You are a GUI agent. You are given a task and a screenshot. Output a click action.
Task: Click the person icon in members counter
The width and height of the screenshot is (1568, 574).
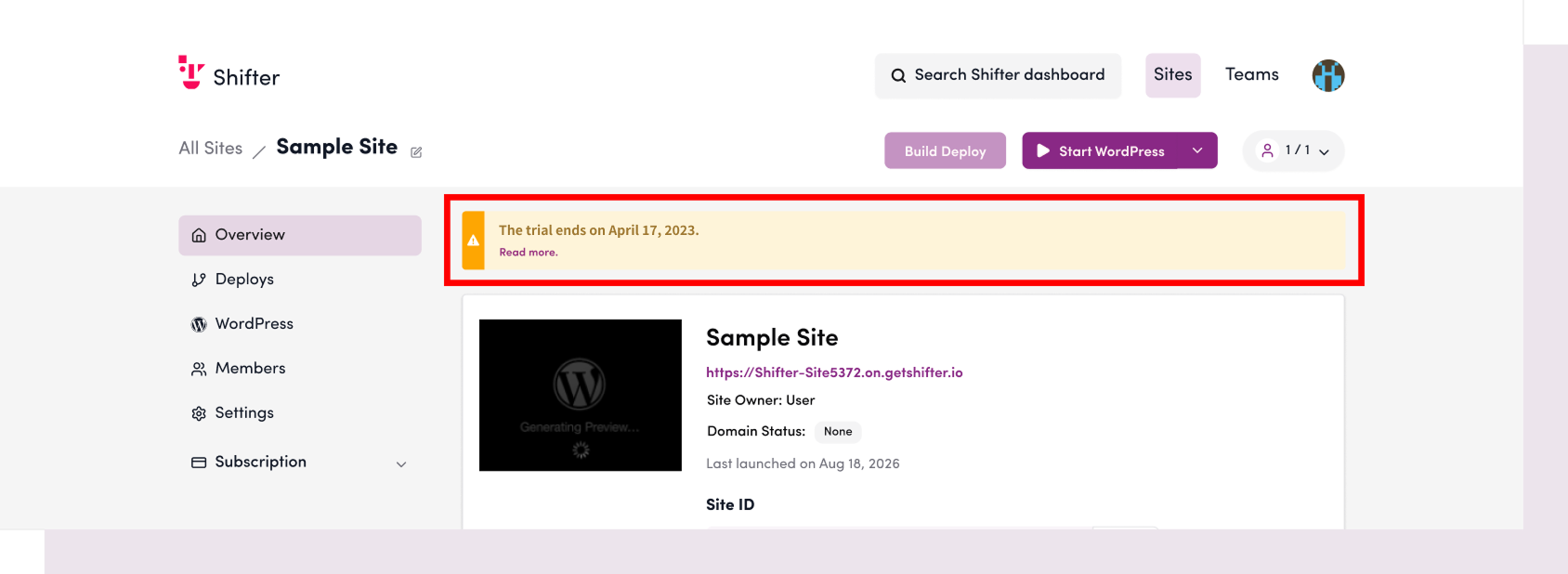tap(1267, 150)
